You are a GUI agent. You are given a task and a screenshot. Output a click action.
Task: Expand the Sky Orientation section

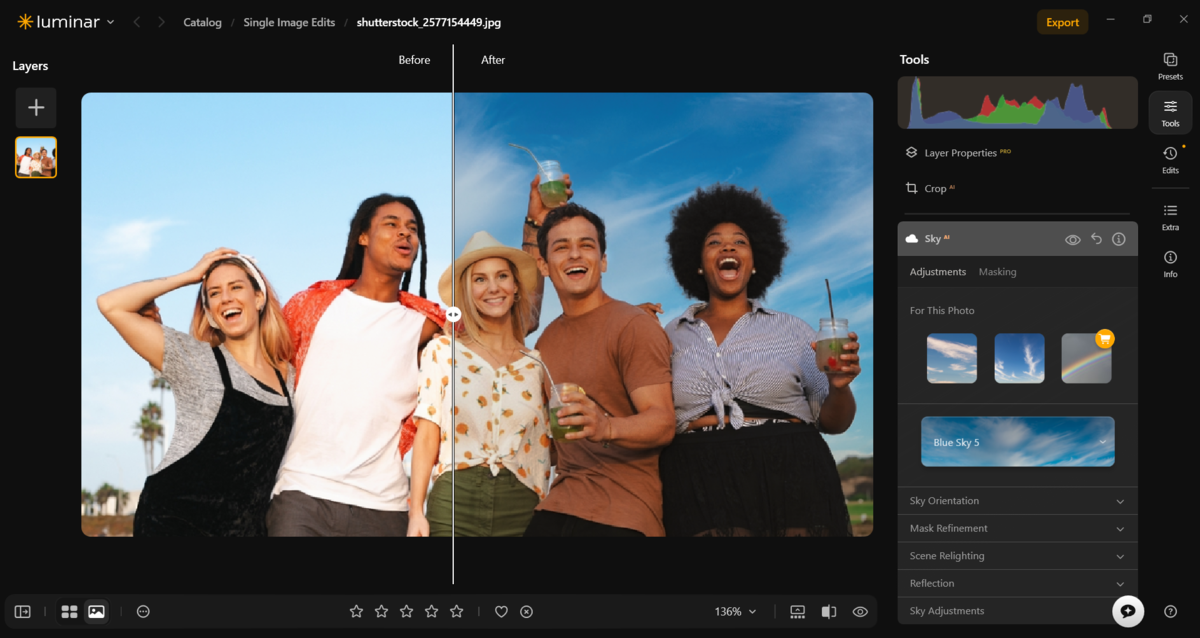click(x=1017, y=501)
